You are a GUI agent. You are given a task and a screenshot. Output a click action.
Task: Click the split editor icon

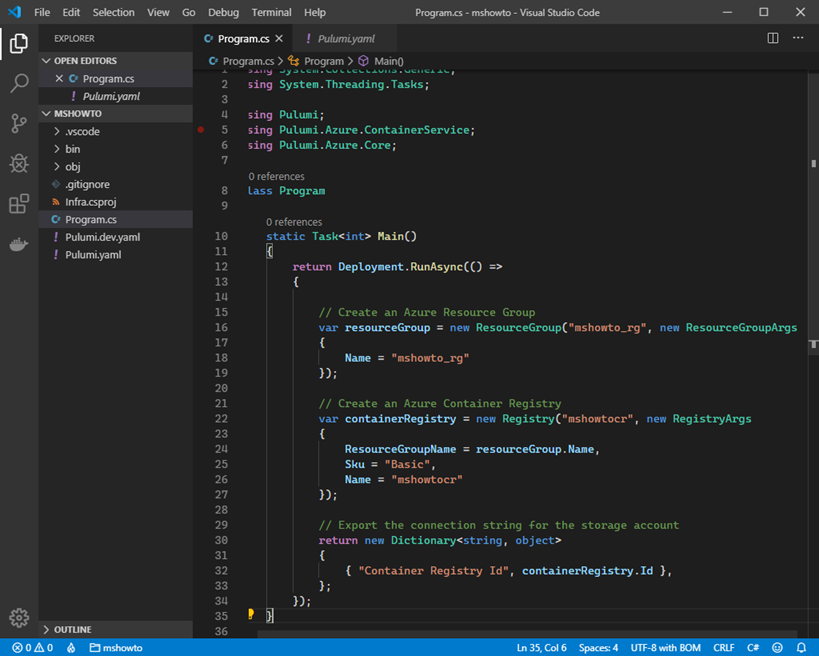773,38
